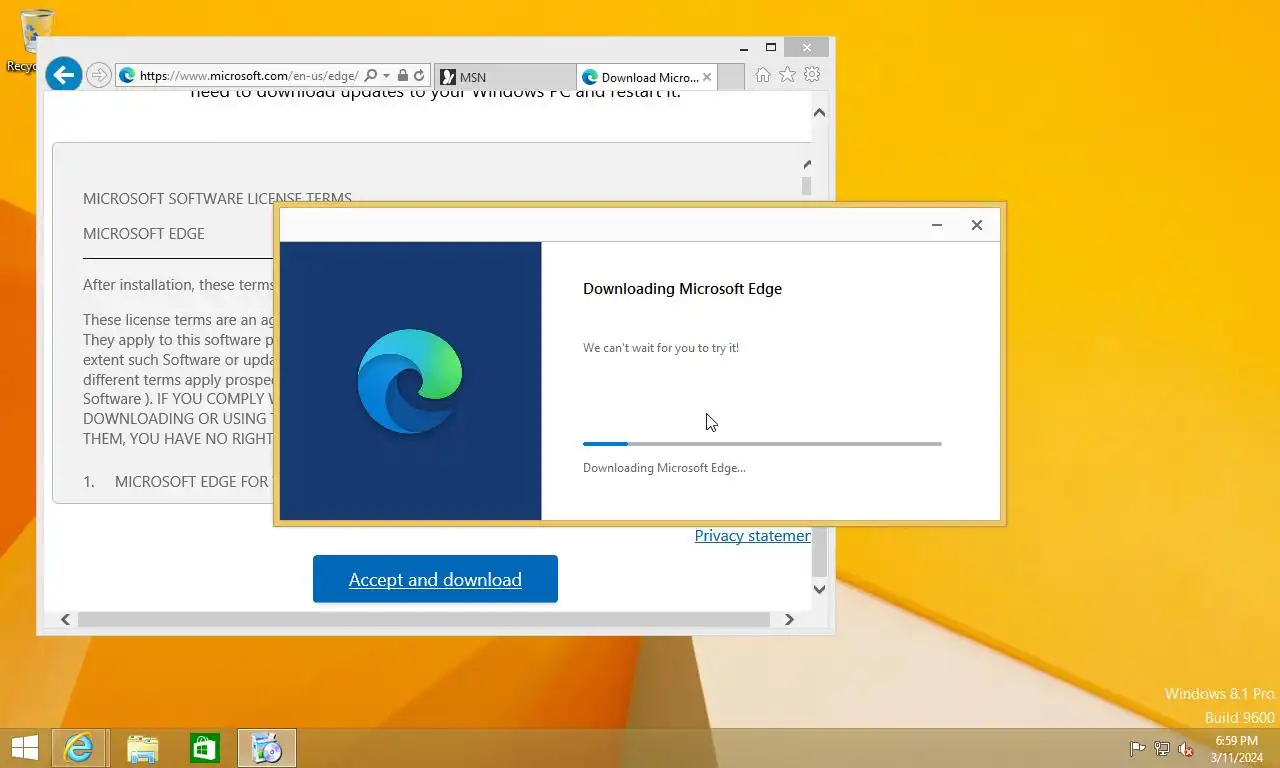Click the horizontal scrollbar left arrow
Image resolution: width=1280 pixels, height=768 pixels.
click(x=66, y=619)
